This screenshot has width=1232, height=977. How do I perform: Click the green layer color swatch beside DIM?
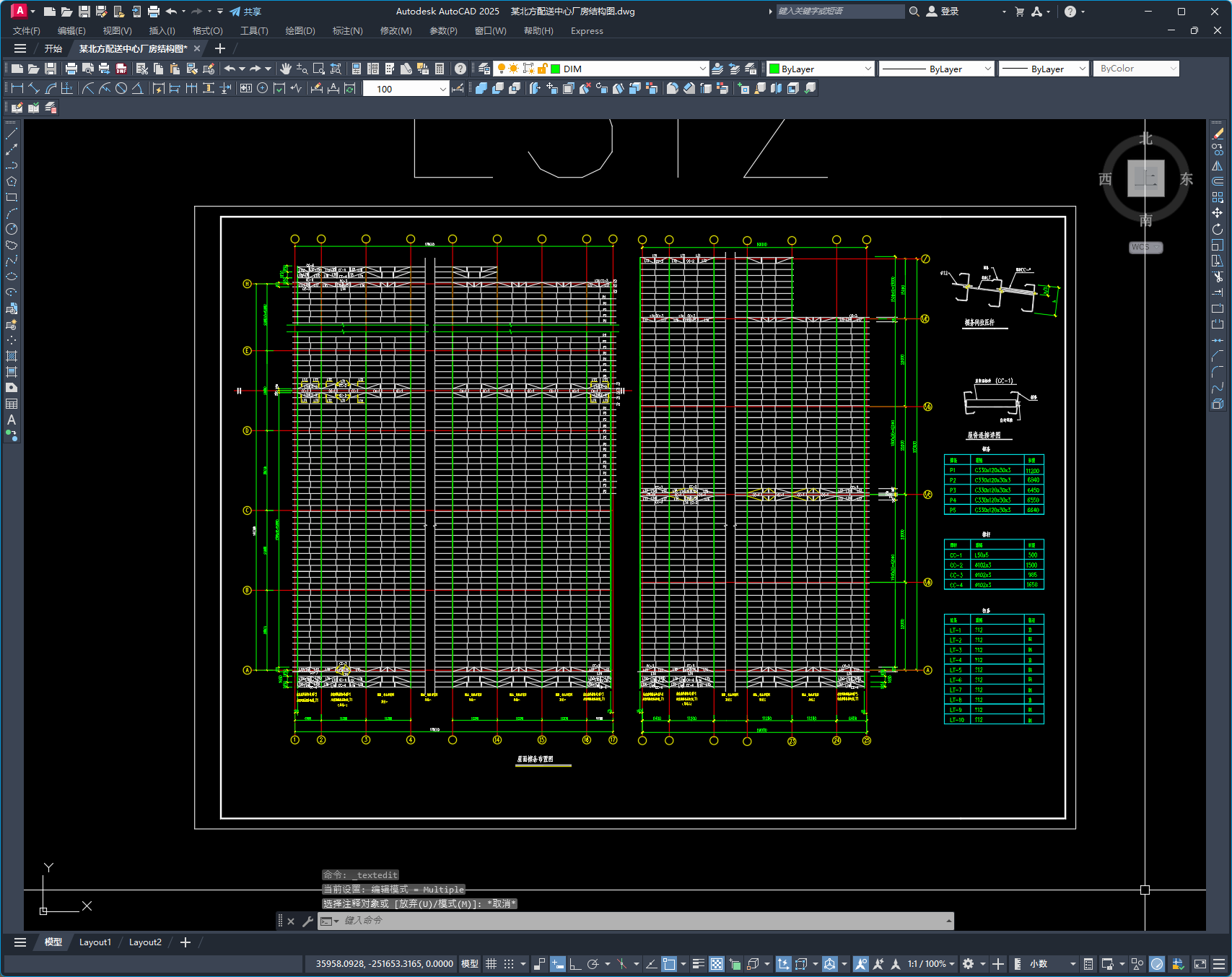click(x=555, y=69)
